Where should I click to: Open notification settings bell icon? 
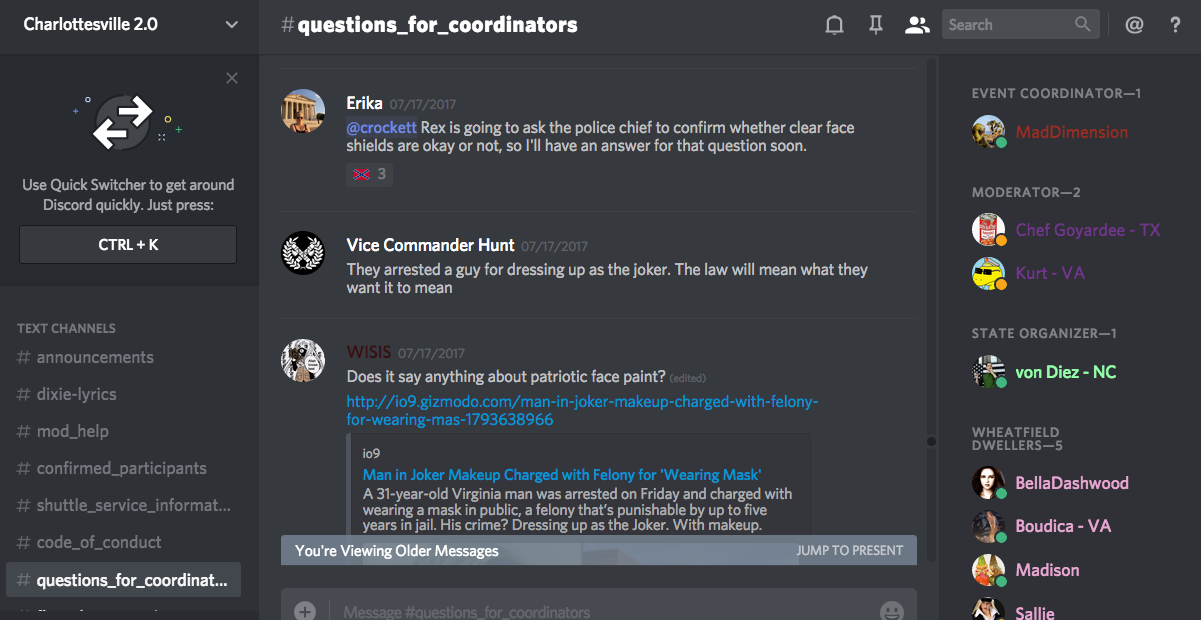834,25
